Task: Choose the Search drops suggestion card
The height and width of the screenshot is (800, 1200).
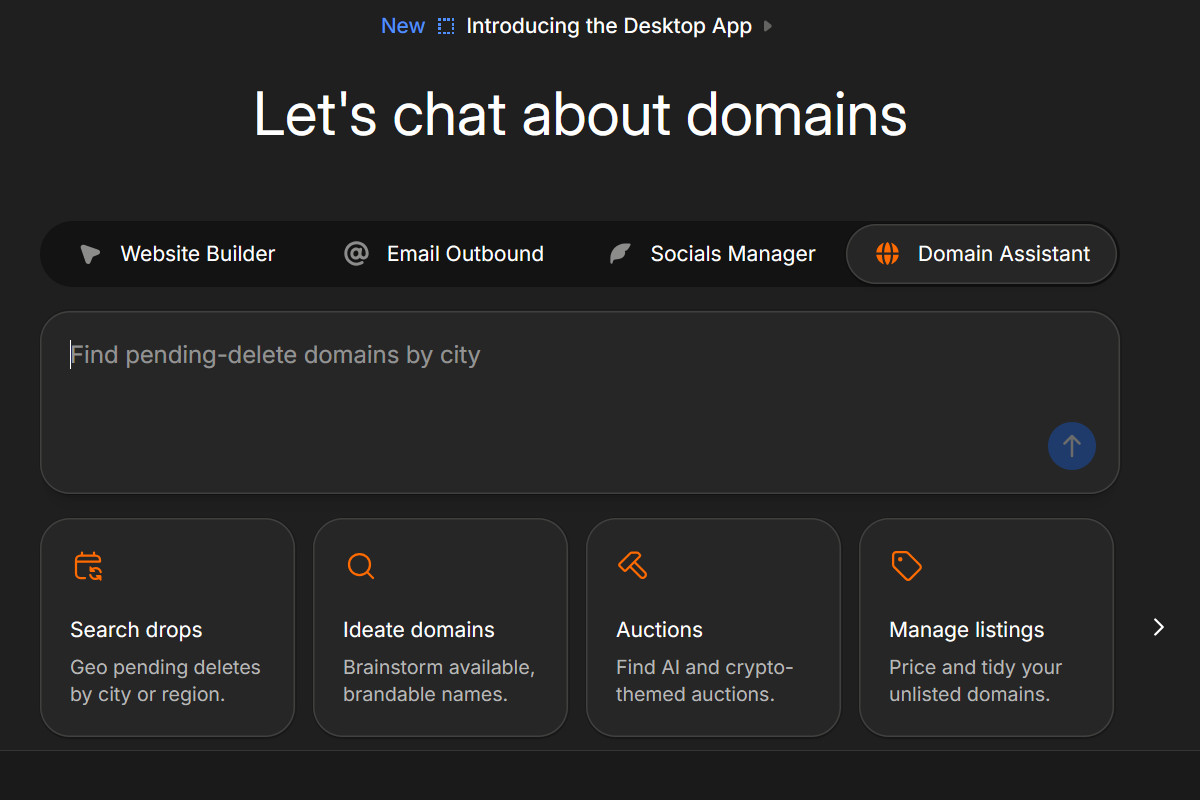Action: [x=168, y=627]
